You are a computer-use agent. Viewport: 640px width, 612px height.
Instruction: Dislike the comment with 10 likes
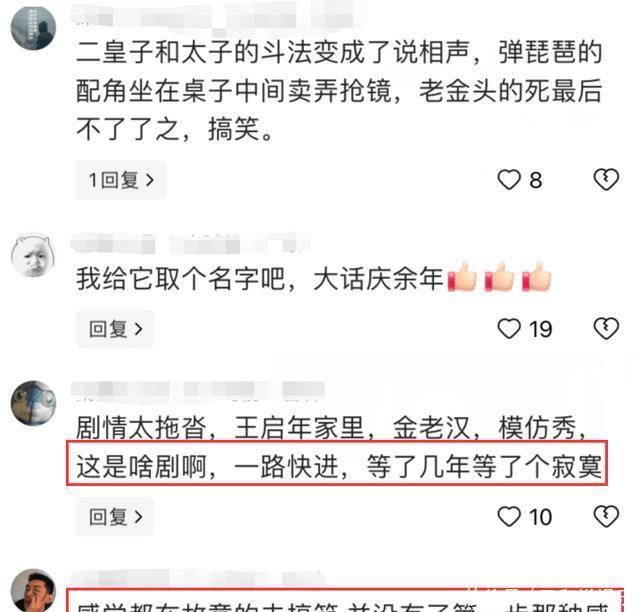606,516
